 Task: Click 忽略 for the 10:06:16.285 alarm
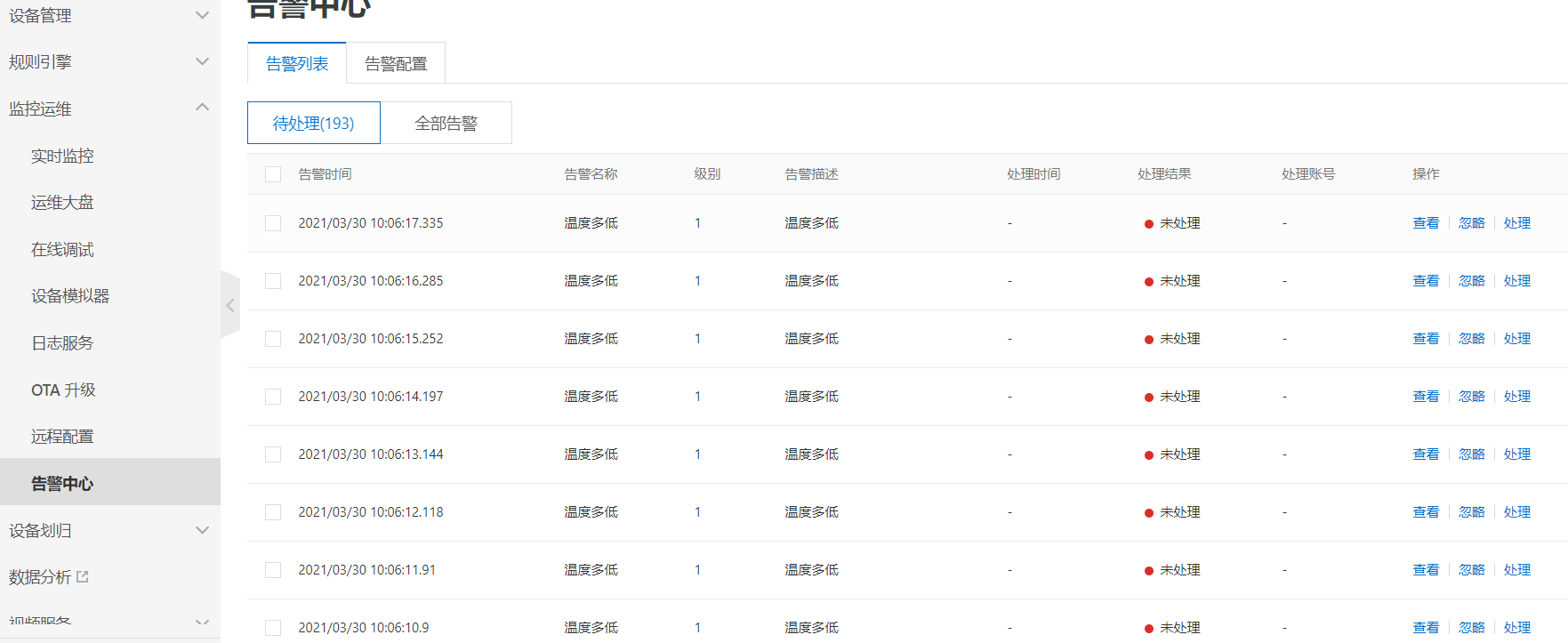point(1472,281)
